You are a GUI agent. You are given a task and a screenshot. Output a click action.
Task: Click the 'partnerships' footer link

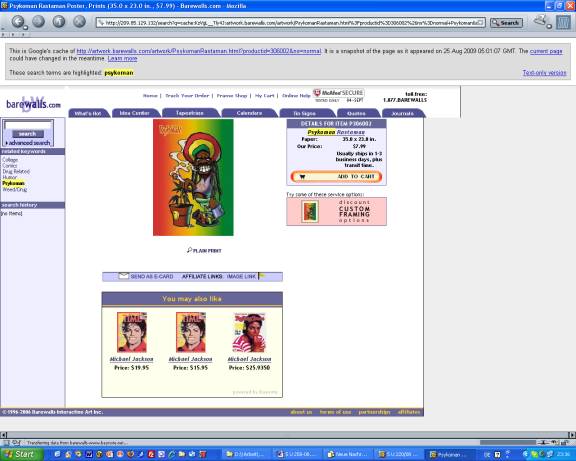point(374,412)
